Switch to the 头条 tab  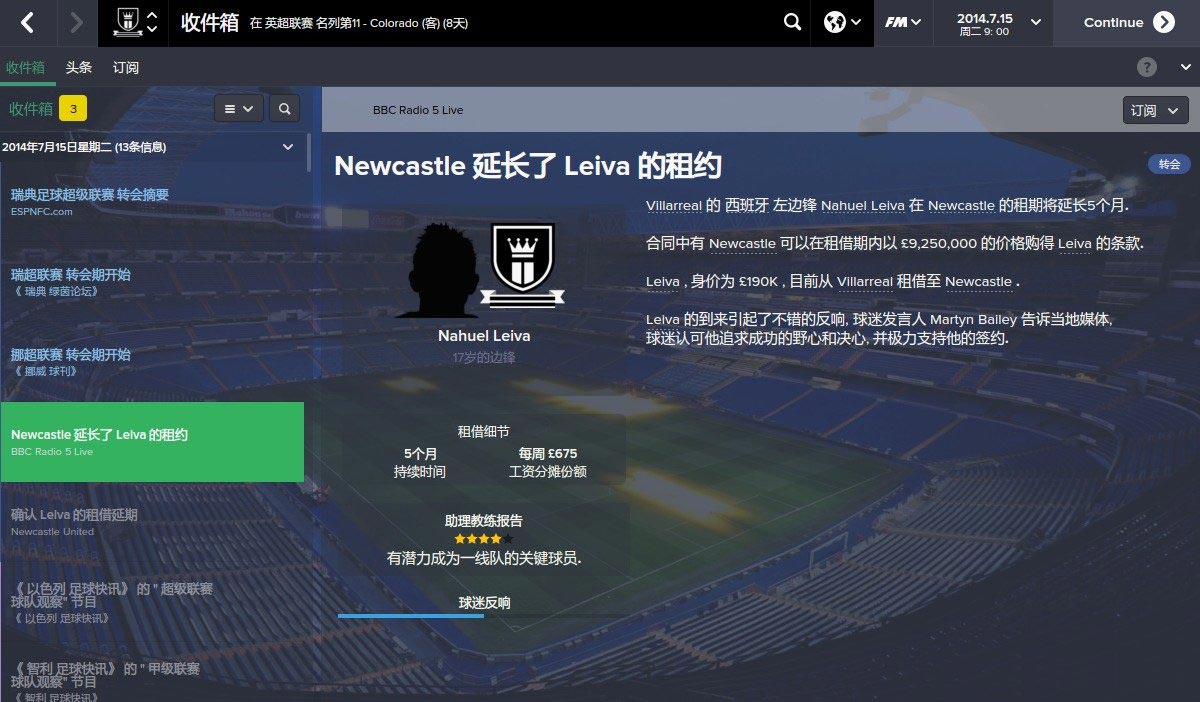(79, 67)
